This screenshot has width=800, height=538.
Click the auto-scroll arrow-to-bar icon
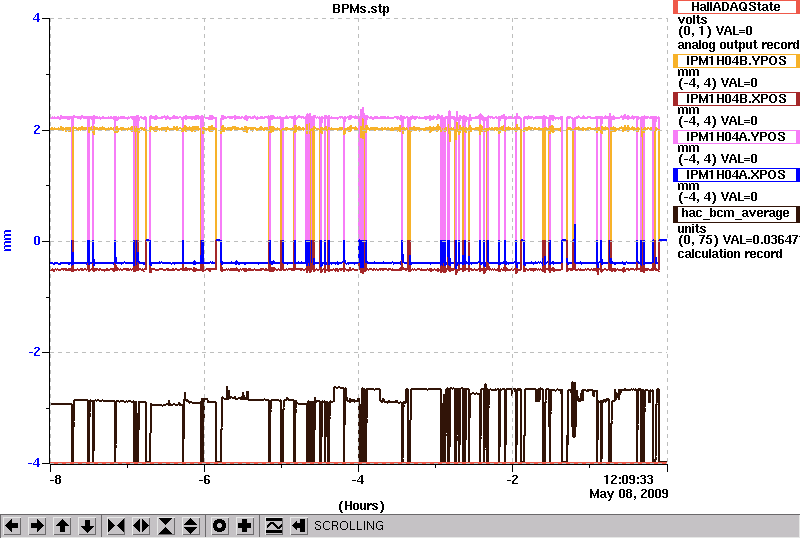click(299, 526)
